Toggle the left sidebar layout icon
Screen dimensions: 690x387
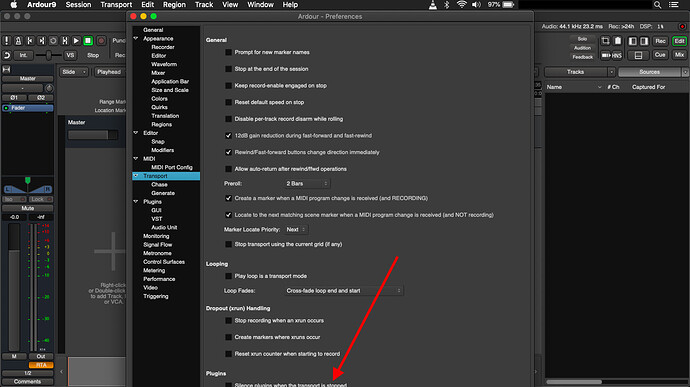click(x=632, y=41)
